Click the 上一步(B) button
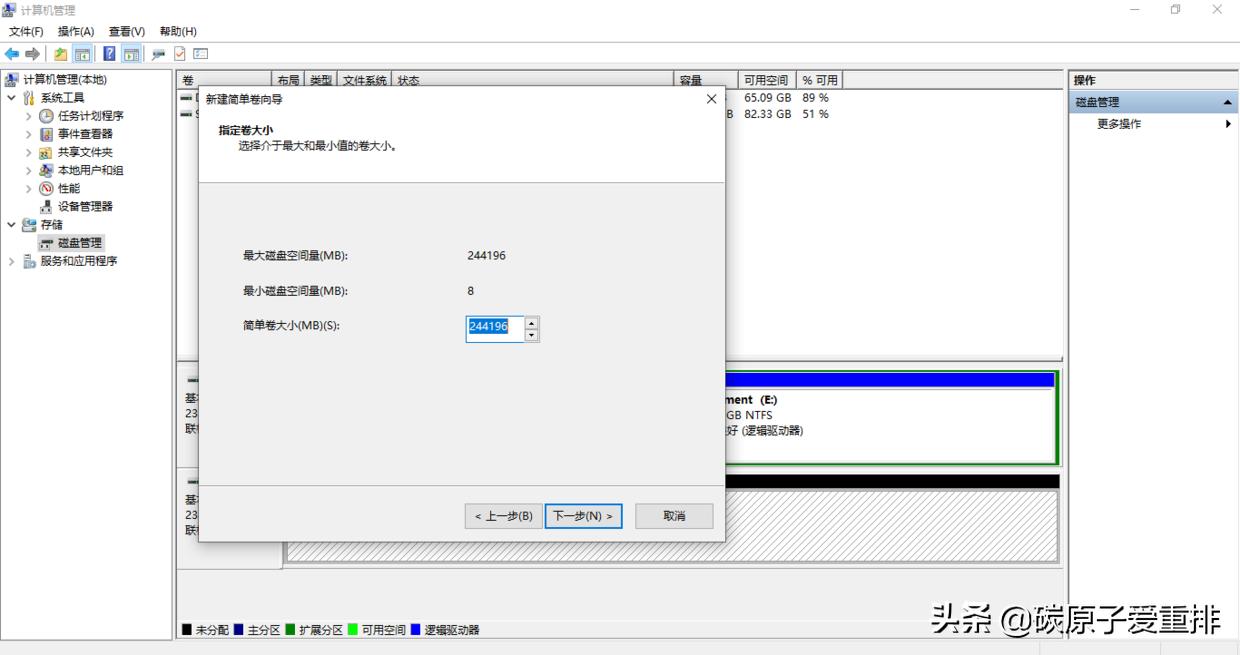 coord(504,516)
